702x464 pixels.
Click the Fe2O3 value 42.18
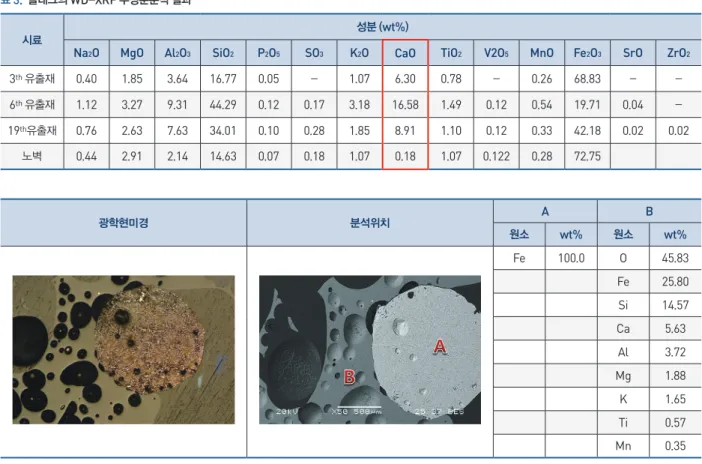coord(587,131)
